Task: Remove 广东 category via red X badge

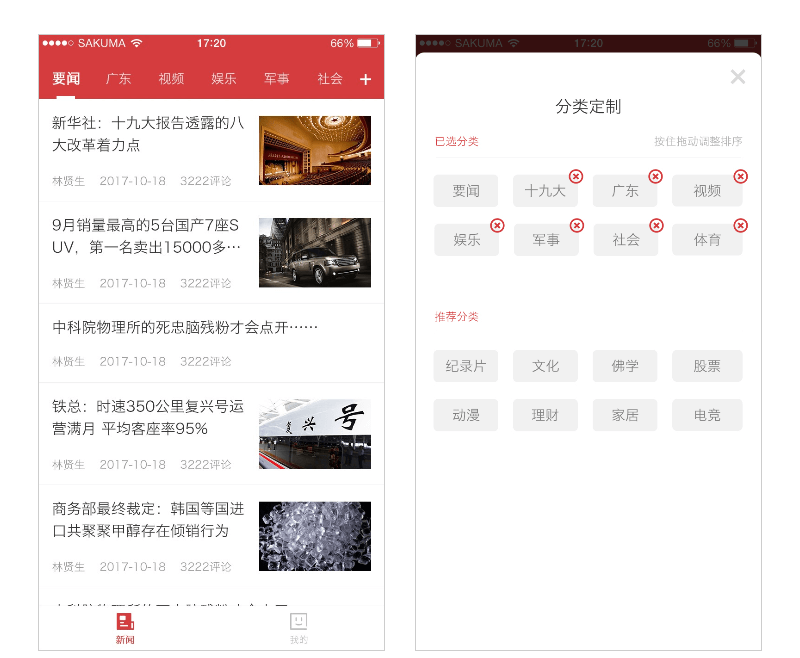Action: click(x=656, y=176)
